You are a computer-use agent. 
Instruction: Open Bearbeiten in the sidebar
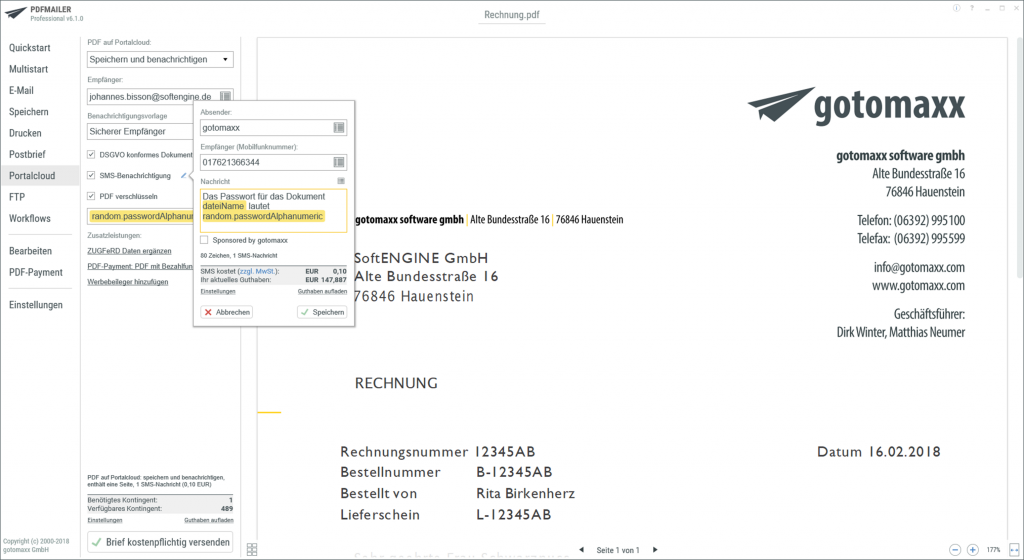30,251
